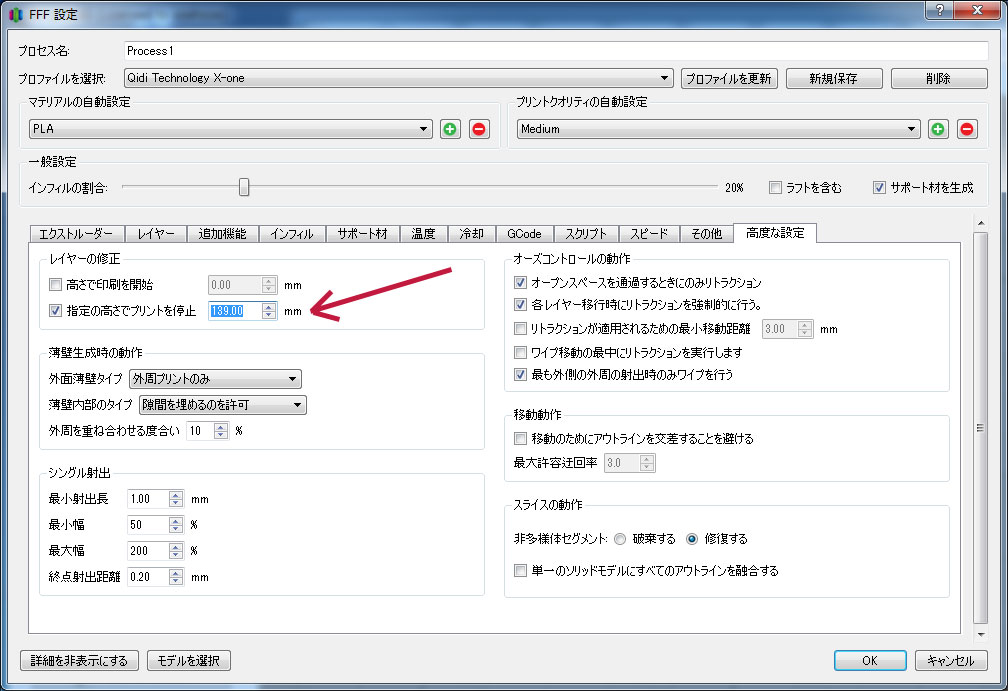The width and height of the screenshot is (1008, 691).
Task: Click green plus icon beside PLA material
Action: coord(450,129)
